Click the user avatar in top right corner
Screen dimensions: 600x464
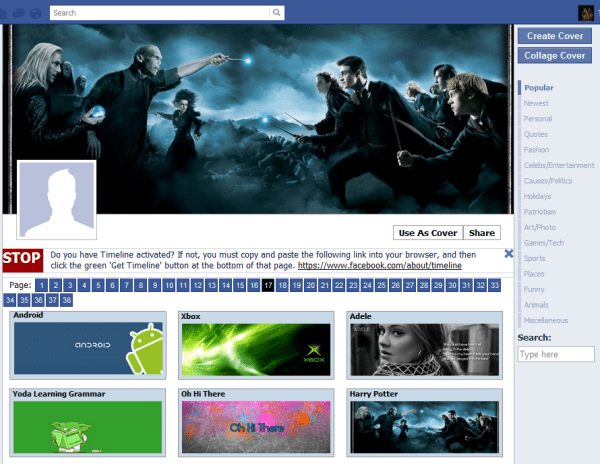tap(585, 13)
